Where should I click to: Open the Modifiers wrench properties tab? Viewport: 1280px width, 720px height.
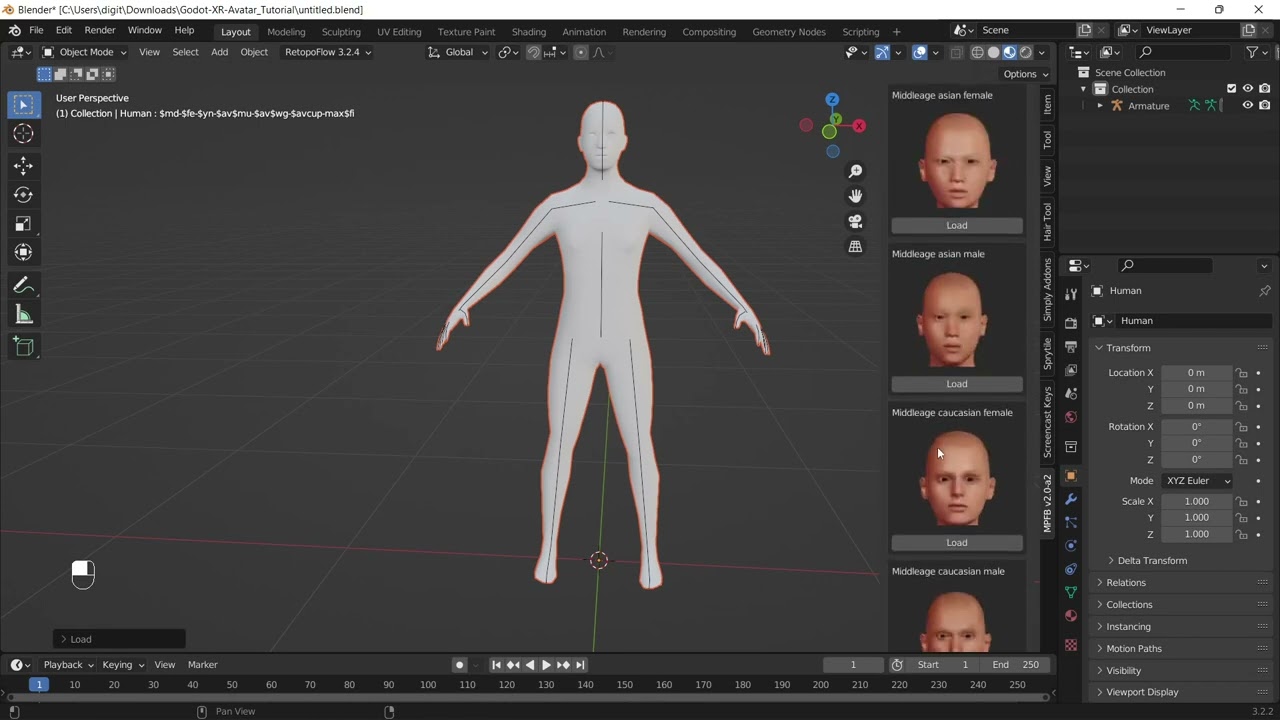click(x=1071, y=499)
